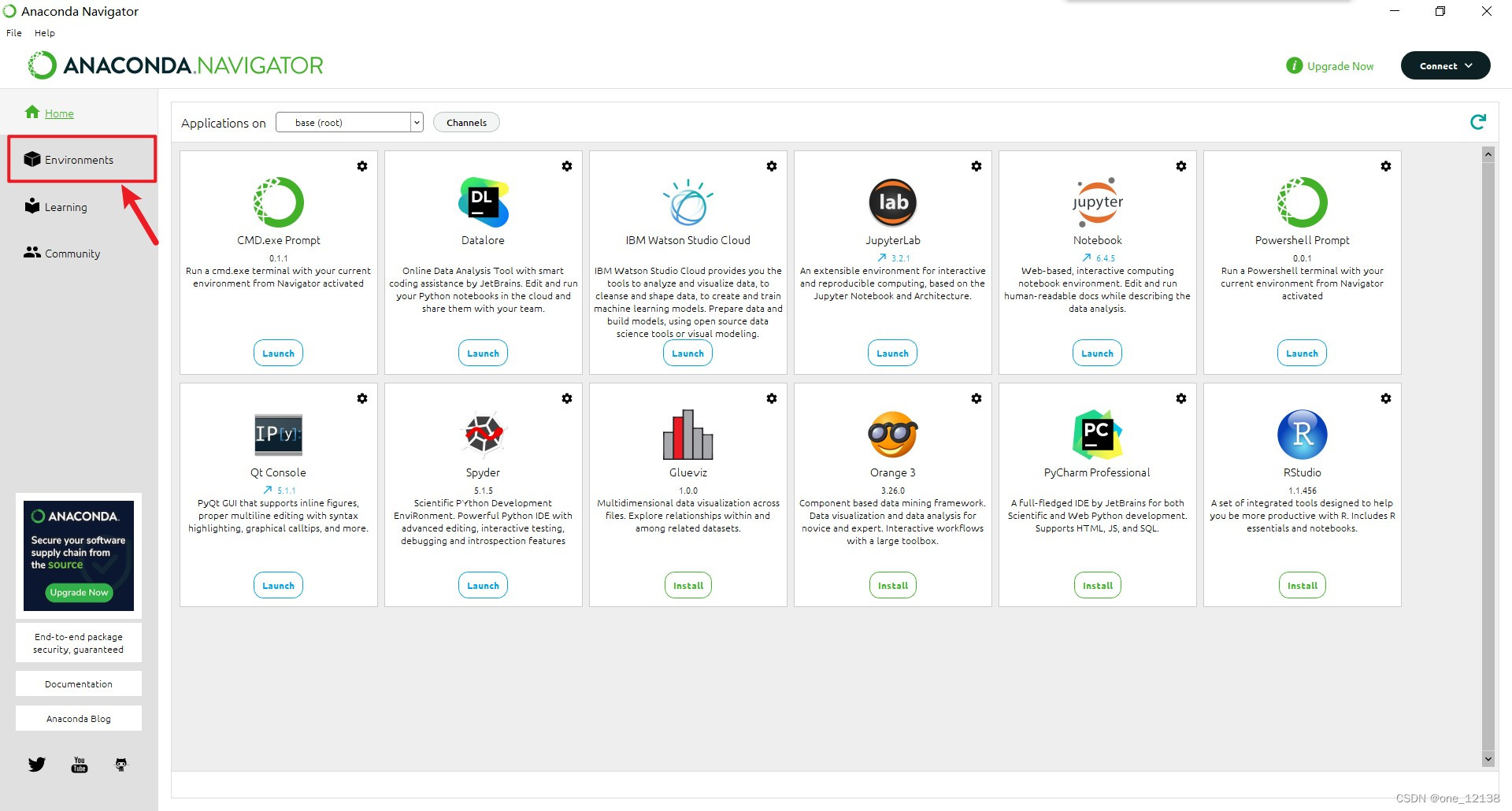Open settings gear on Datalore card
1512x811 pixels.
pyautogui.click(x=567, y=166)
